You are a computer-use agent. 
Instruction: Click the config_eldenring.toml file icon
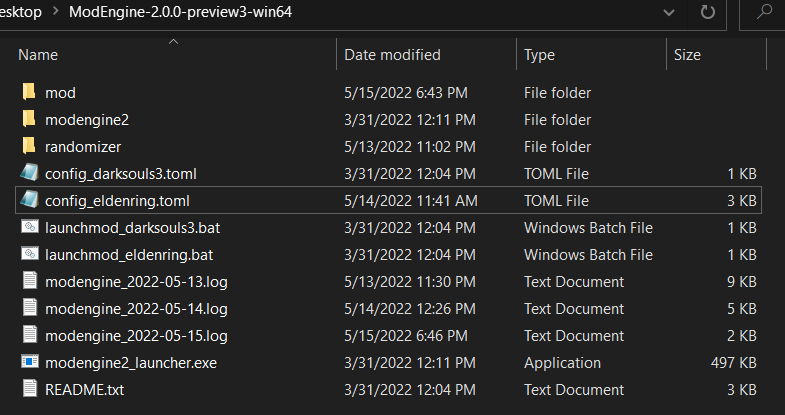click(29, 201)
